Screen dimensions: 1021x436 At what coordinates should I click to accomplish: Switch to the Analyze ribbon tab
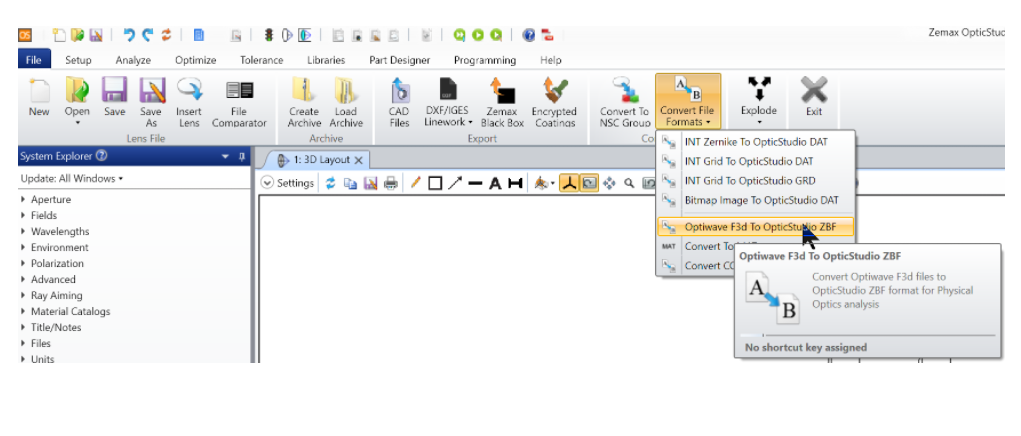(133, 60)
